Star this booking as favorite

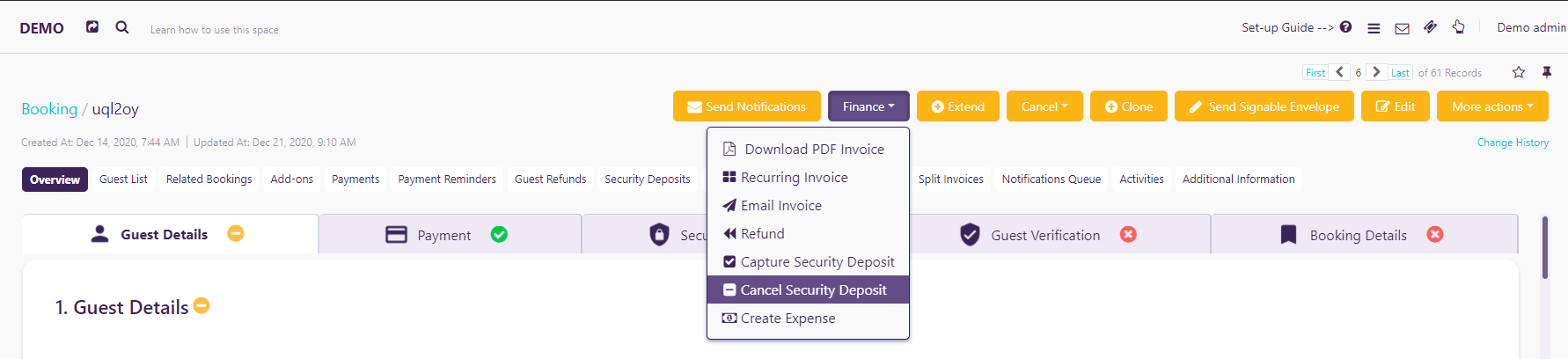[1519, 72]
